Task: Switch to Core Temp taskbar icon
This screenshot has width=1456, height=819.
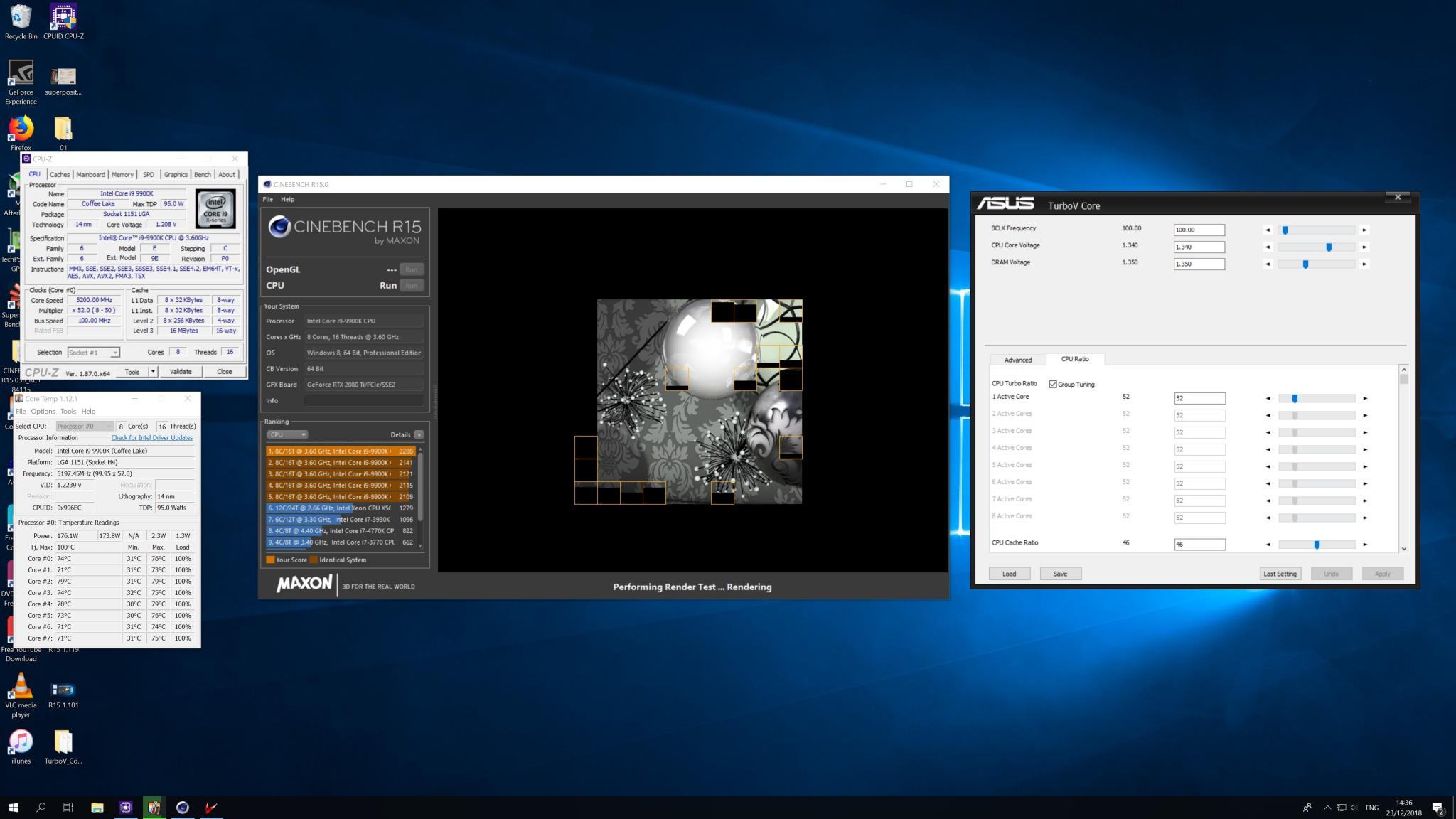Action: [x=154, y=807]
